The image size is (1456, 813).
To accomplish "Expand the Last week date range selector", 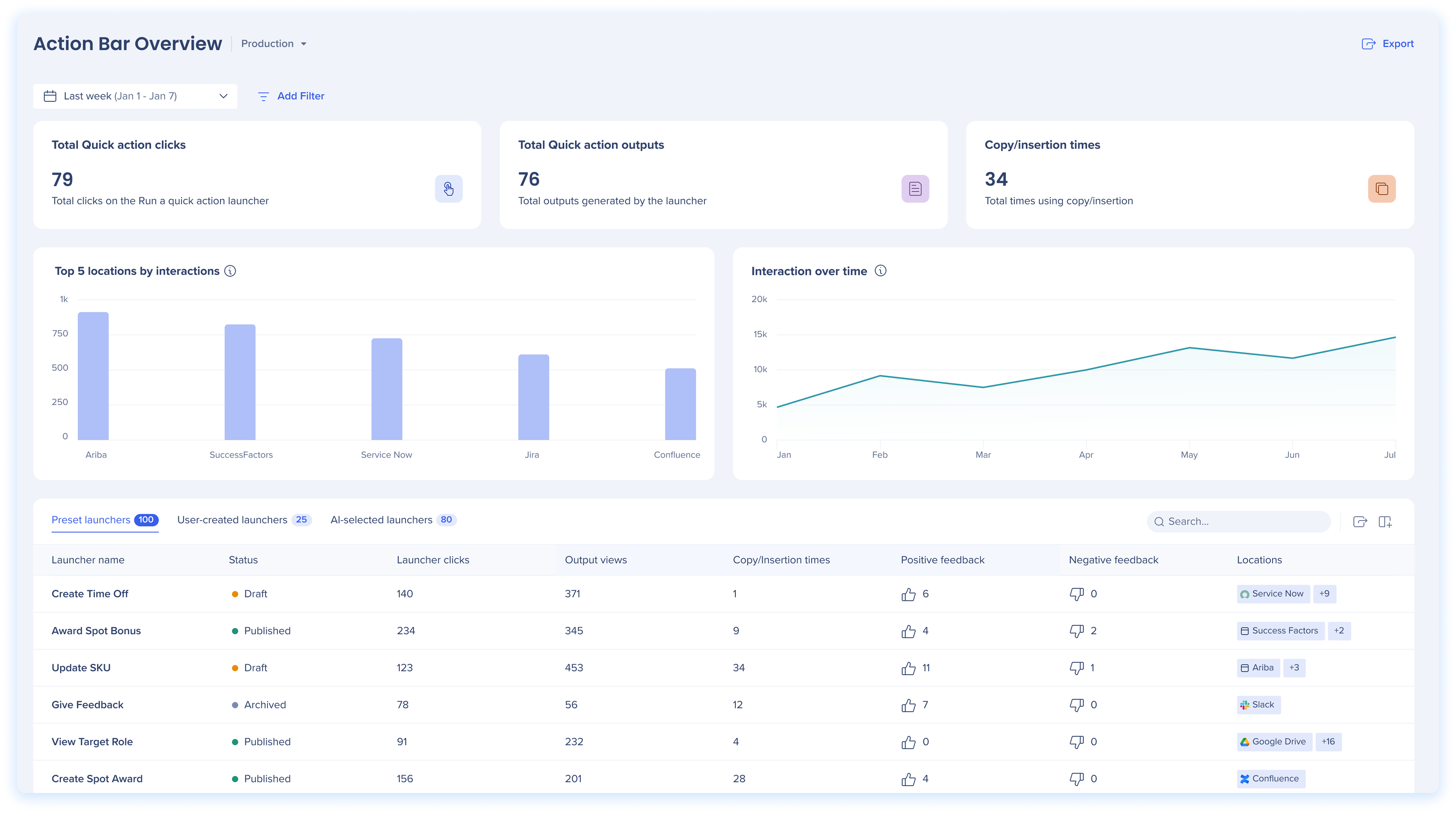I will pyautogui.click(x=135, y=96).
